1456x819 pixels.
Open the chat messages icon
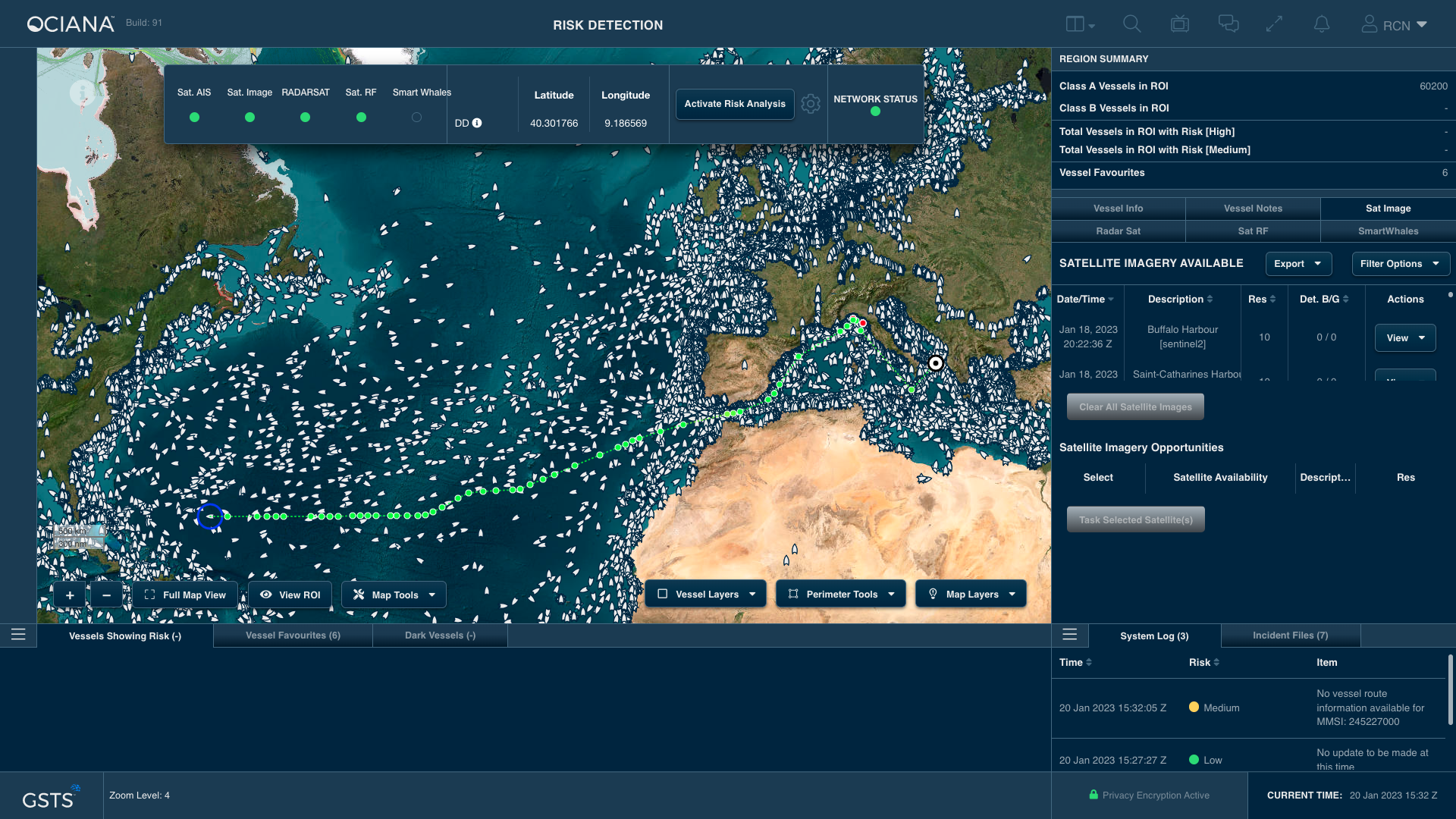coord(1228,24)
